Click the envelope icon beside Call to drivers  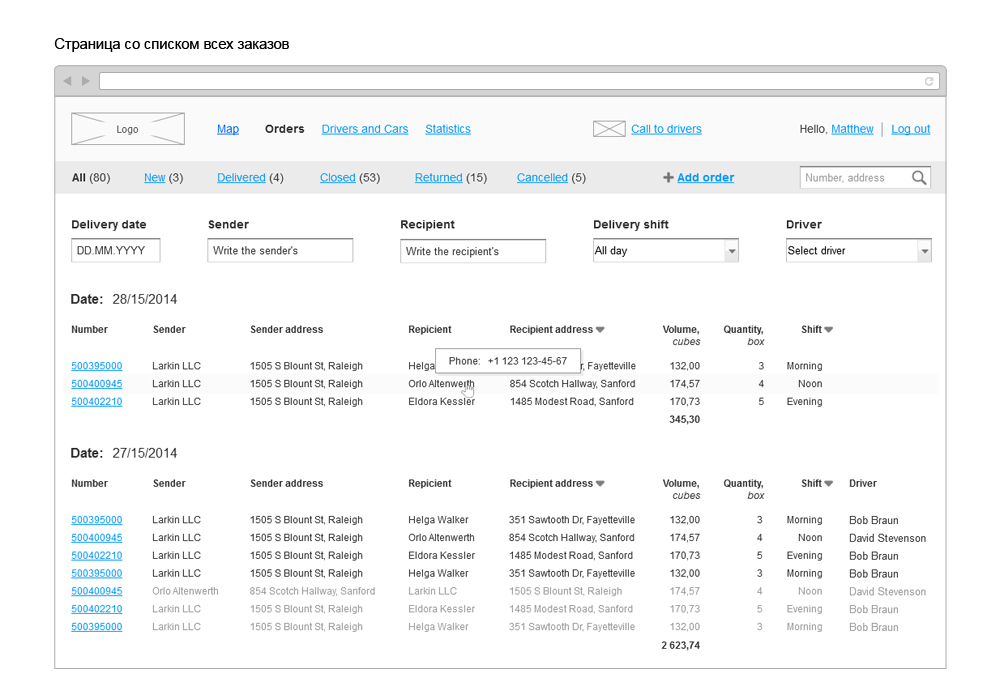tap(609, 129)
